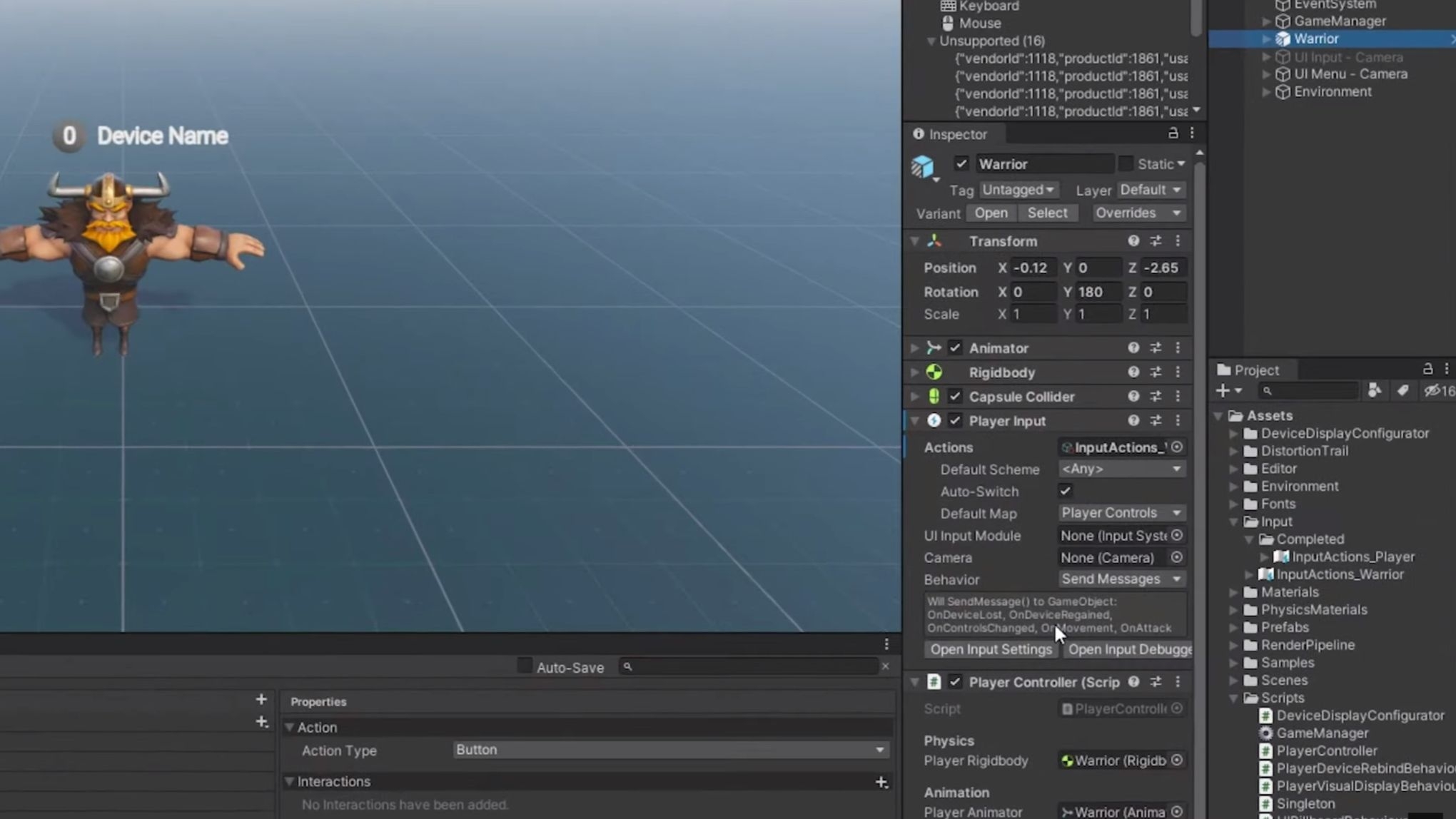Click the Scripts folder in Project panel
This screenshot has width=1456, height=819.
coord(1283,698)
